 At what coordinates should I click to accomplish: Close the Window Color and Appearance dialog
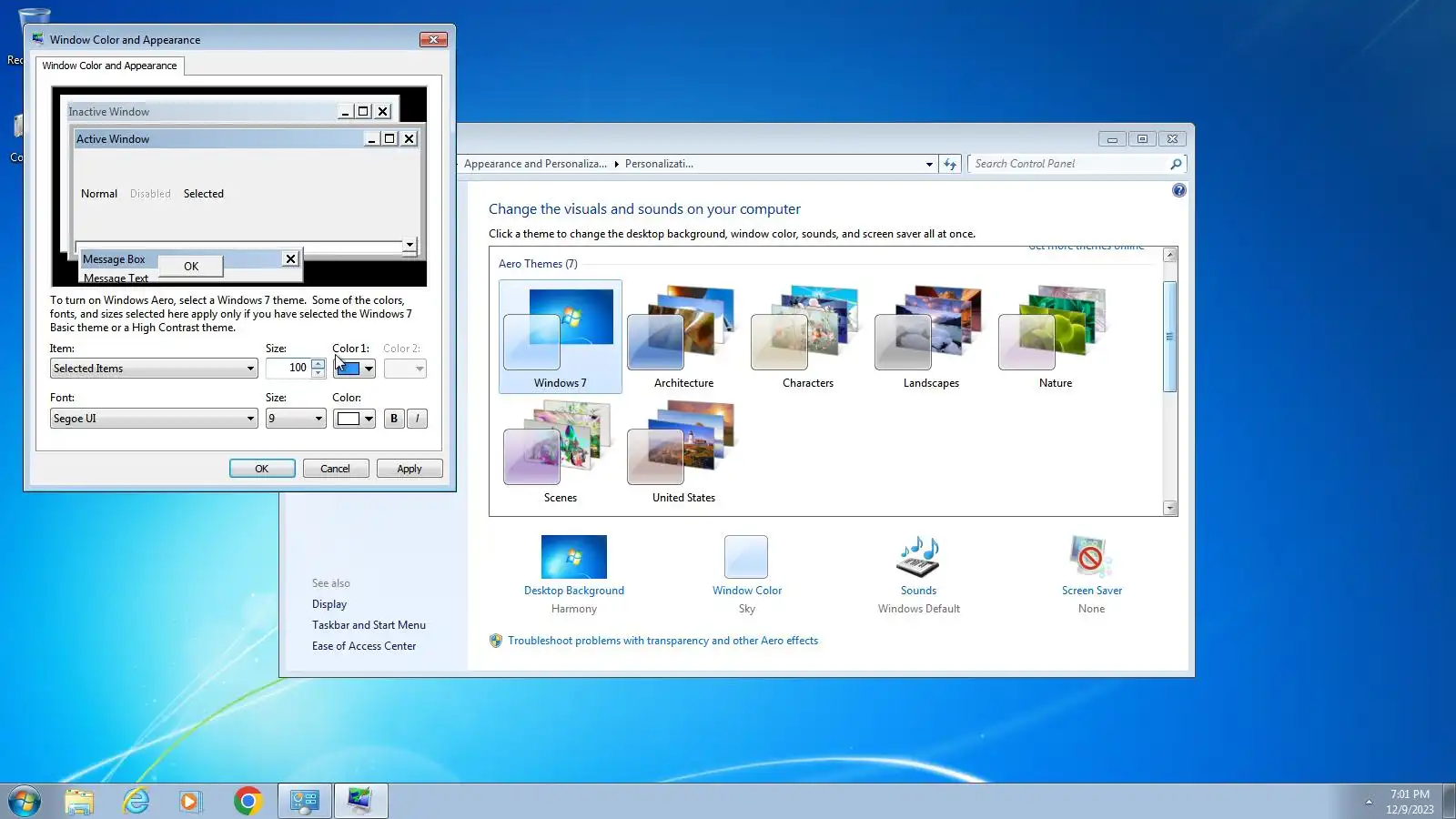coord(433,39)
